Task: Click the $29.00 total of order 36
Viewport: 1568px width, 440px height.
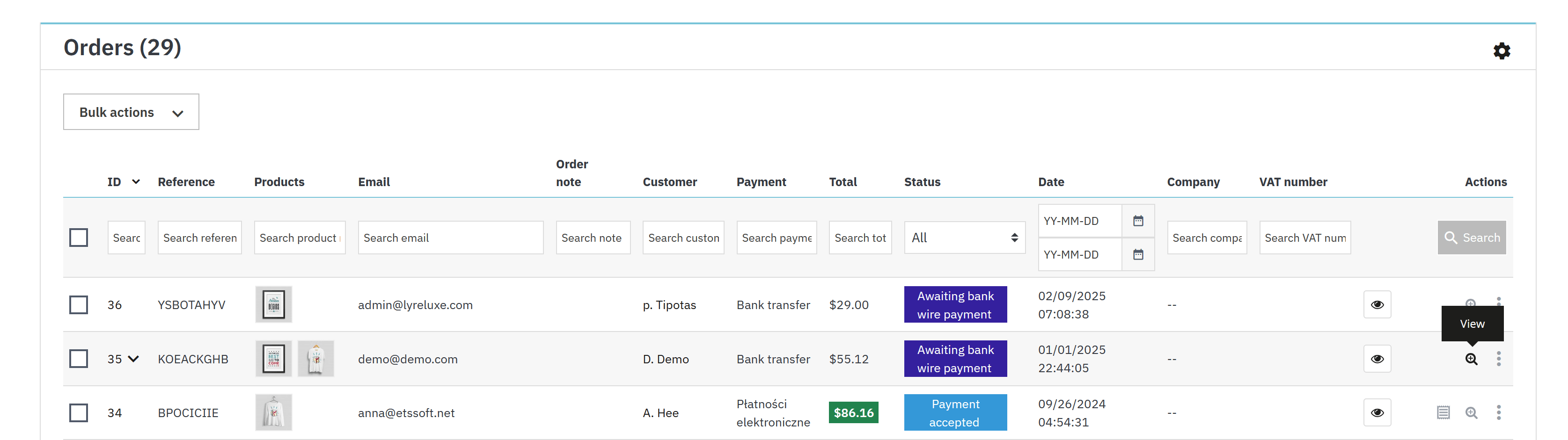Action: [849, 305]
